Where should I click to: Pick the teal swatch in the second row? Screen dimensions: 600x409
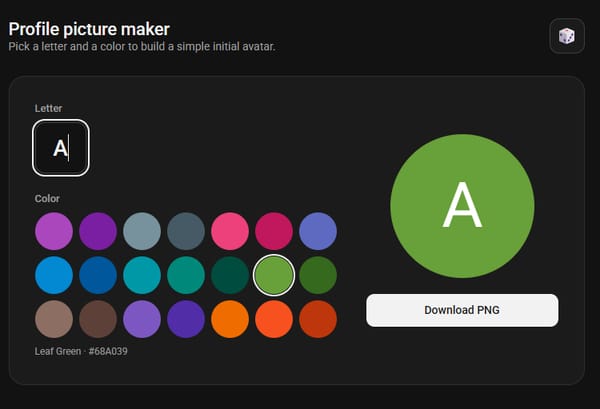point(186,275)
